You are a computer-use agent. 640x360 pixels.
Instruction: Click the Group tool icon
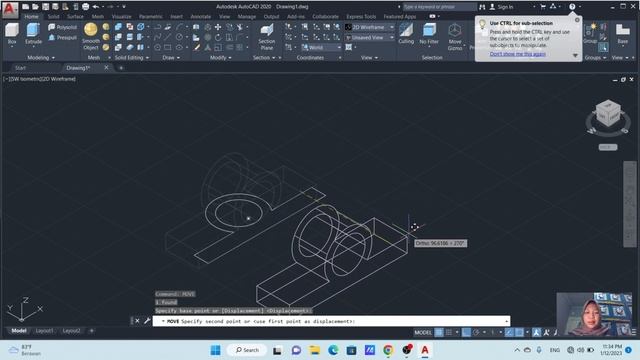tap(590, 33)
